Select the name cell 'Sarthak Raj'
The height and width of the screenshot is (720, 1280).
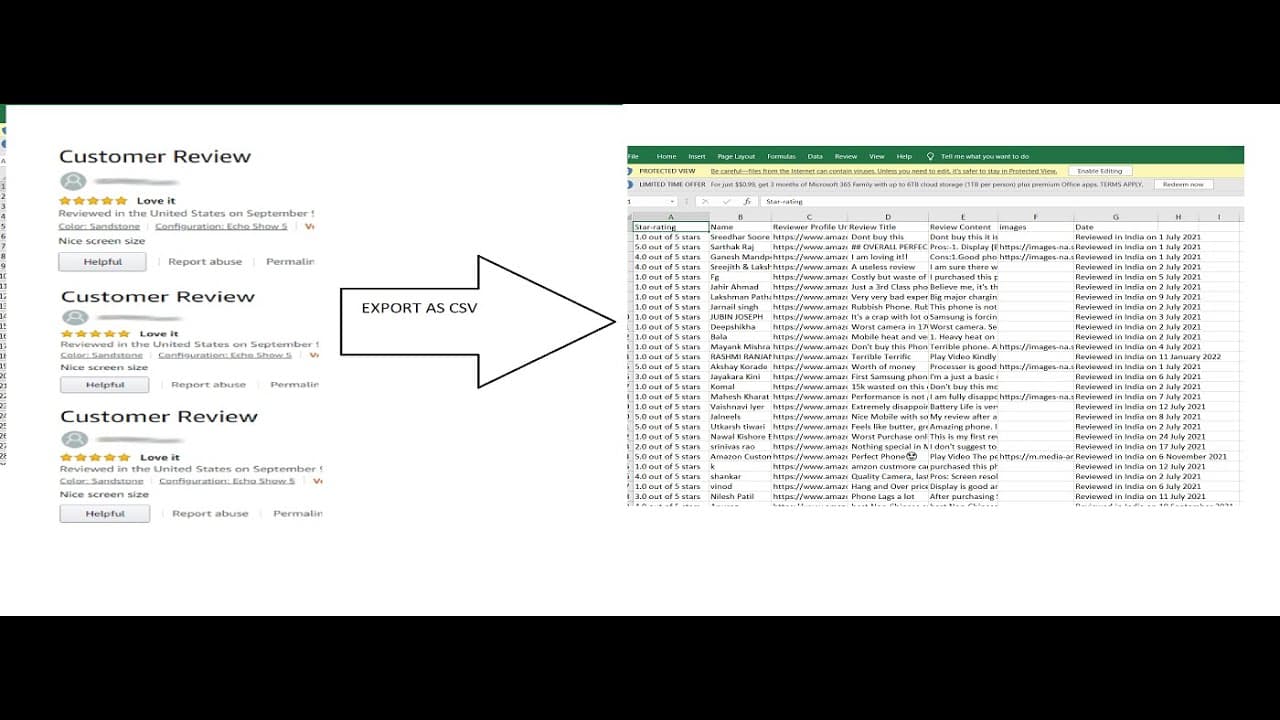[x=740, y=247]
